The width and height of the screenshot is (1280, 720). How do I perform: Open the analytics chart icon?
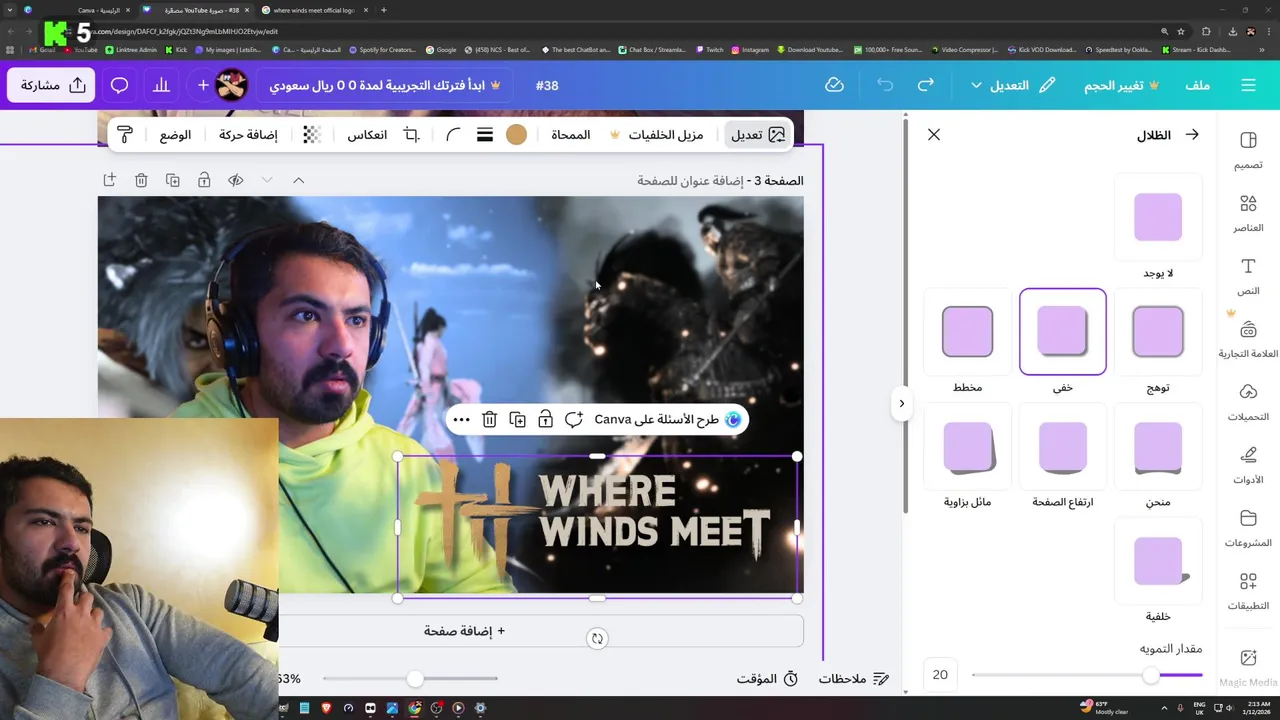pyautogui.click(x=160, y=85)
